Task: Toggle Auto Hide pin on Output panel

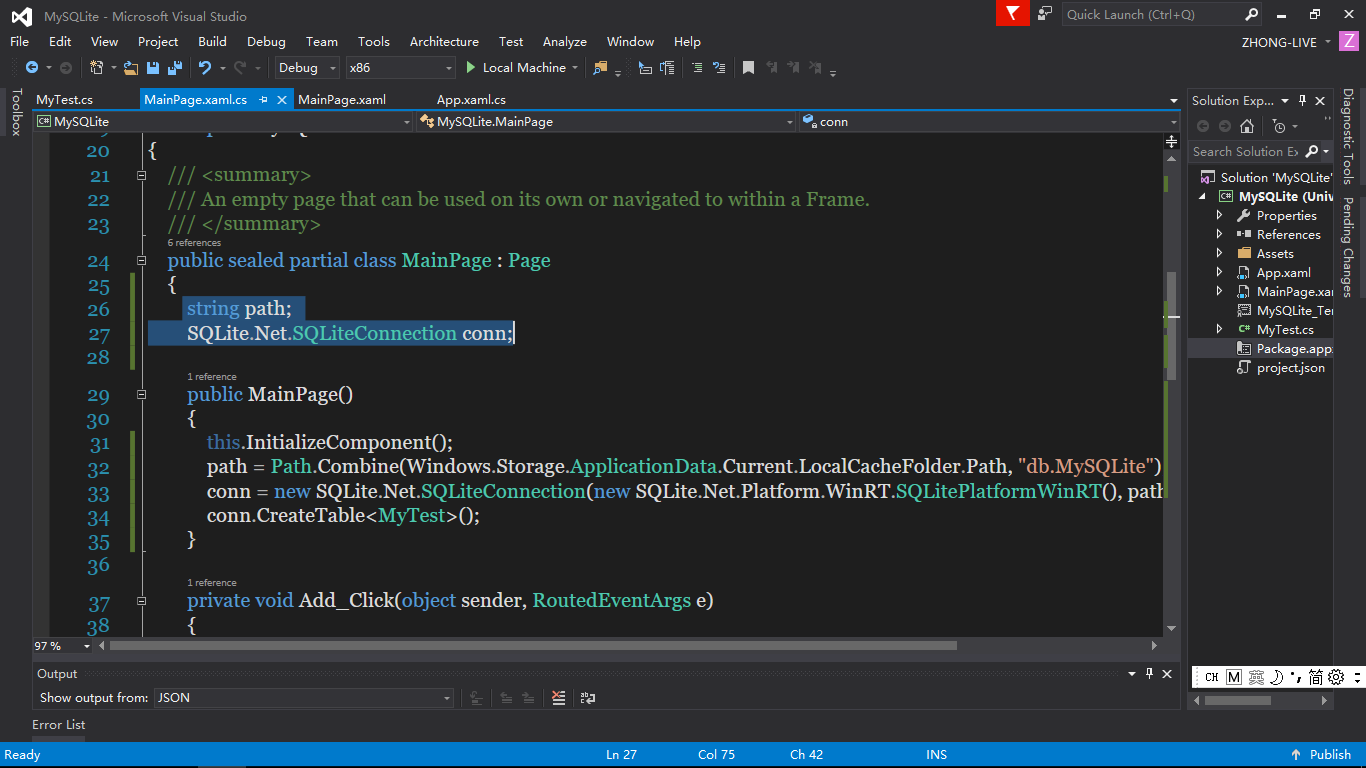Action: [x=1150, y=674]
